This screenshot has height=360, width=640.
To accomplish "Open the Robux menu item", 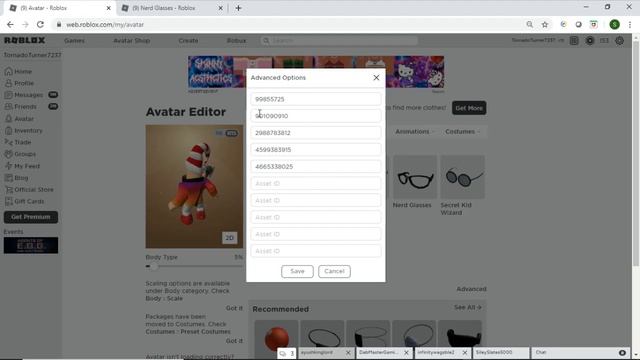I will point(236,41).
